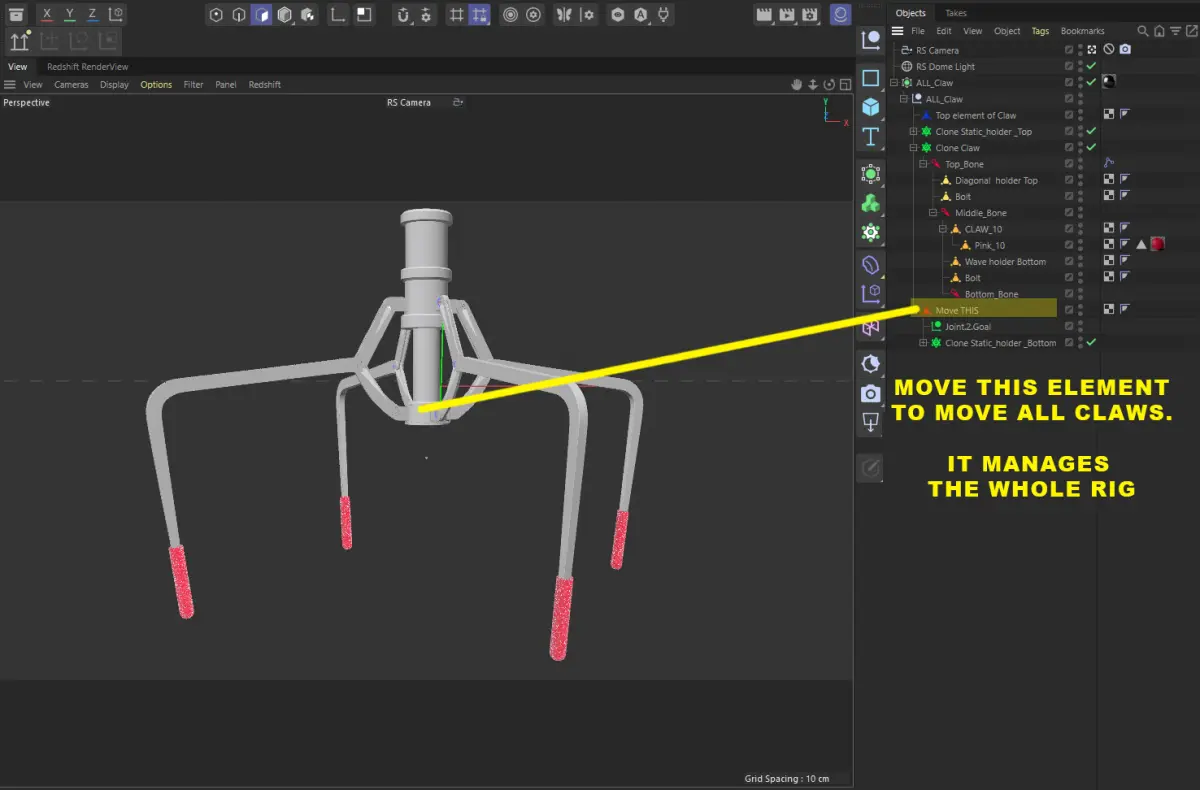The width and height of the screenshot is (1200, 790).
Task: Collapse the Middle_Bone joint hierarchy
Action: coord(932,213)
